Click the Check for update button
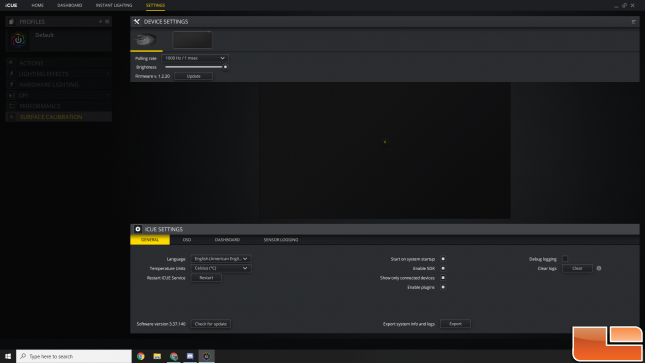 tap(211, 324)
